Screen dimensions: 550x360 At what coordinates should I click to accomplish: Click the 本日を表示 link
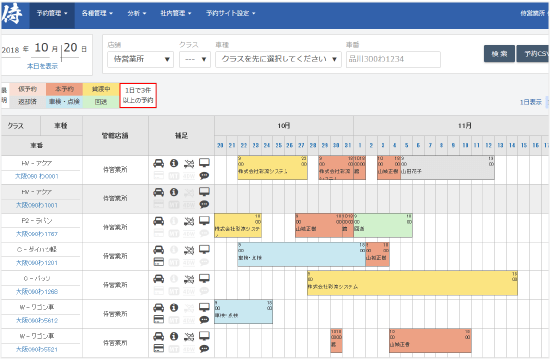point(42,66)
